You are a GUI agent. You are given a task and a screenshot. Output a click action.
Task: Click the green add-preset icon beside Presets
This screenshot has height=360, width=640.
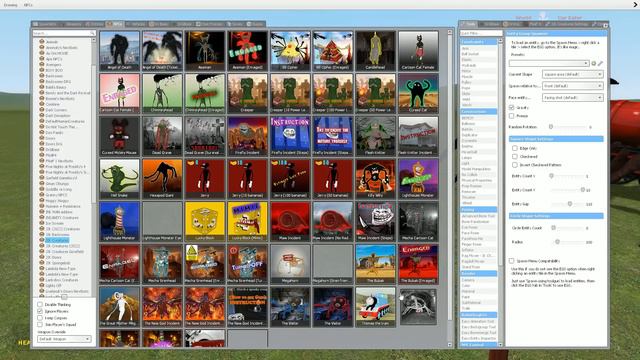coord(593,63)
